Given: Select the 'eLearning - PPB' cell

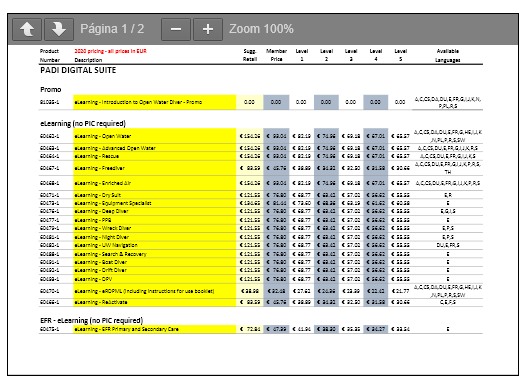Looking at the screenshot, I should point(155,220).
